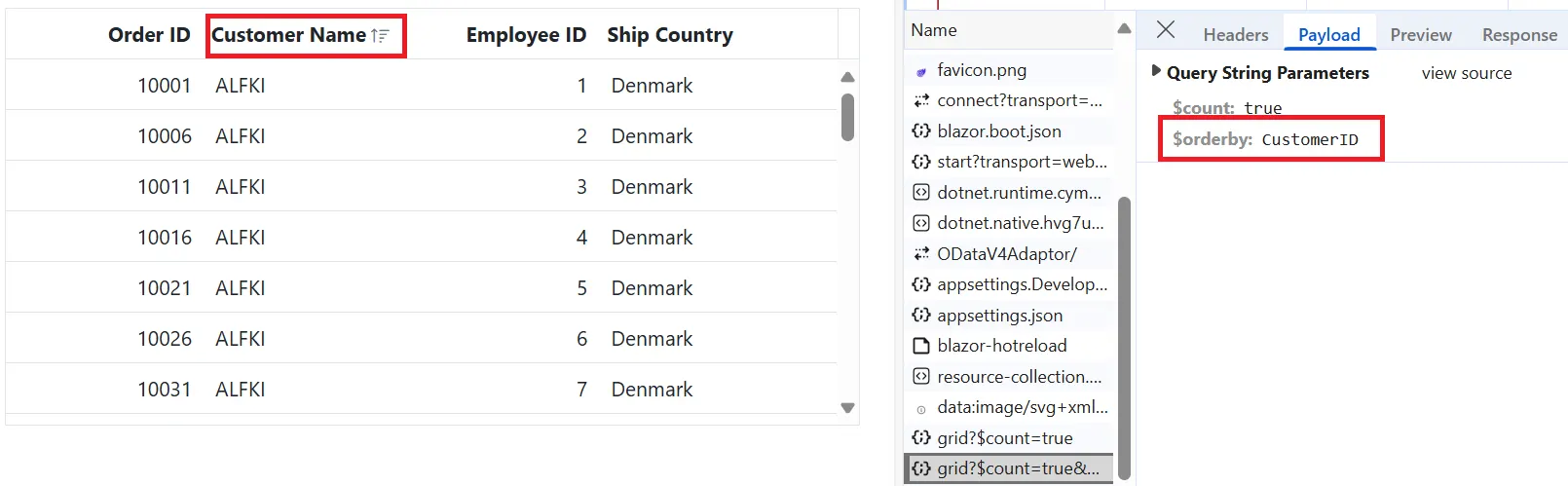The width and height of the screenshot is (1568, 486).
Task: Switch to the Headers tab
Action: pyautogui.click(x=1236, y=35)
